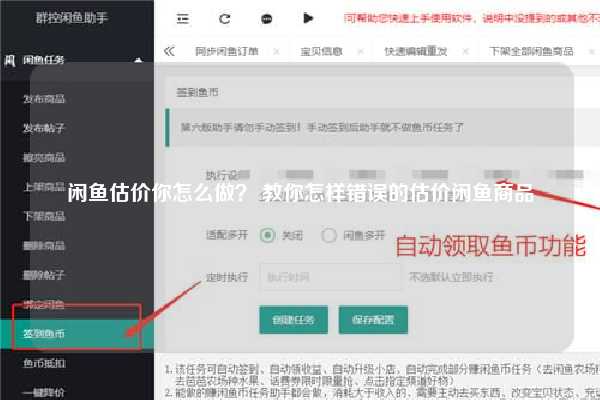Click the 保存配置 button
The image size is (600, 400).
coord(373,320)
